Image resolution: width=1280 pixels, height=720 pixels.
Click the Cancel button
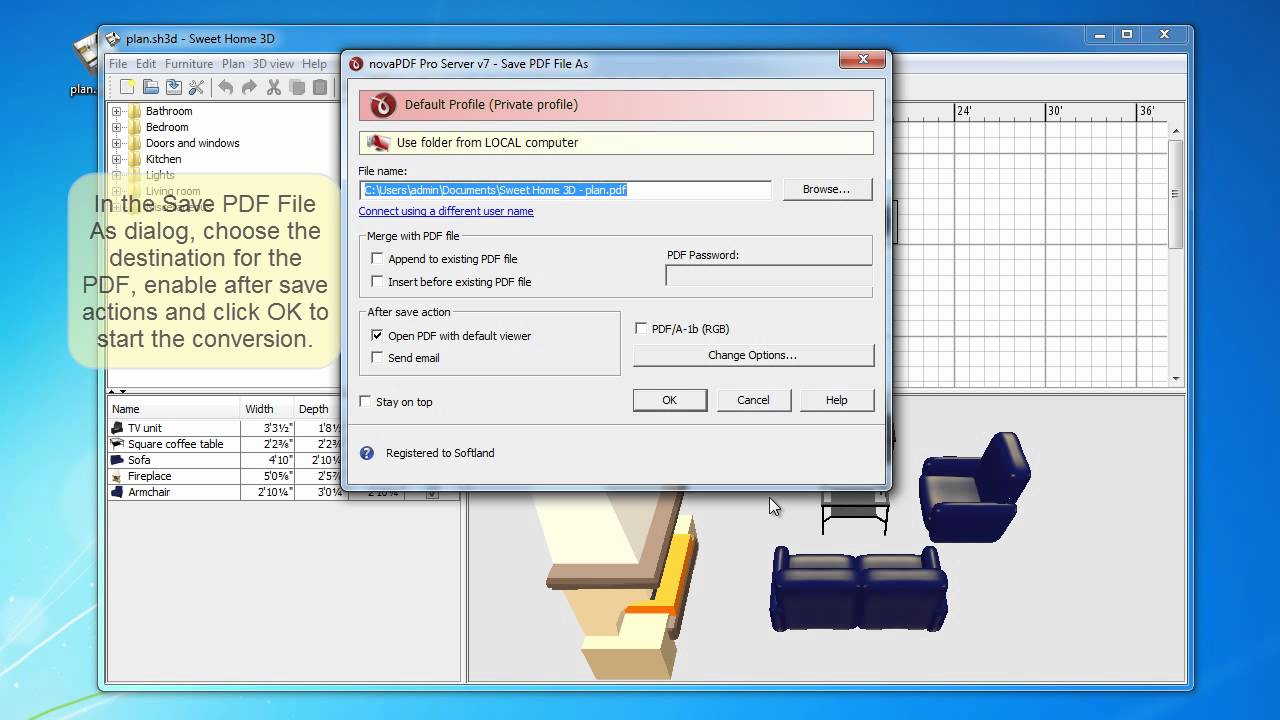coord(753,400)
